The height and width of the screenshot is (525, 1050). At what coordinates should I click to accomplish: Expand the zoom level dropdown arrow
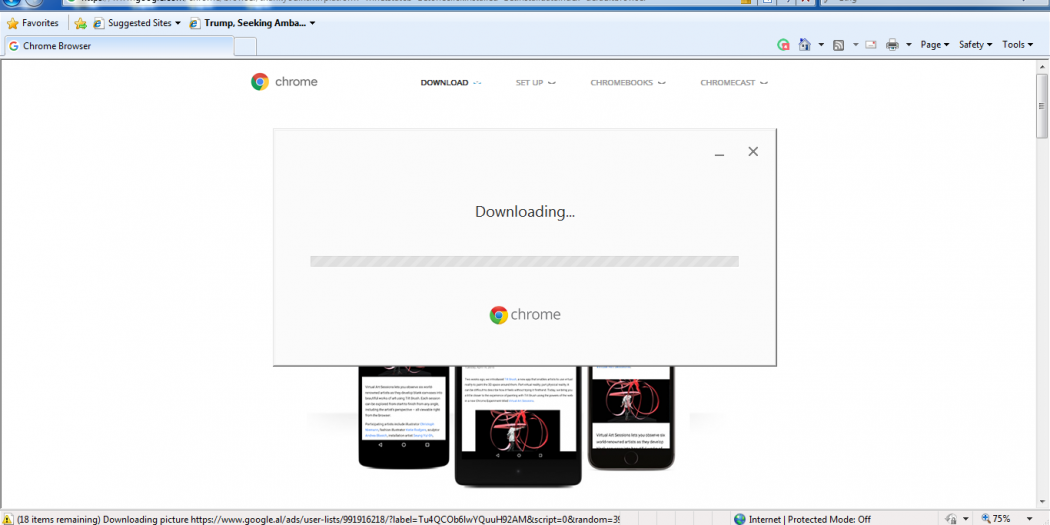(x=1030, y=520)
